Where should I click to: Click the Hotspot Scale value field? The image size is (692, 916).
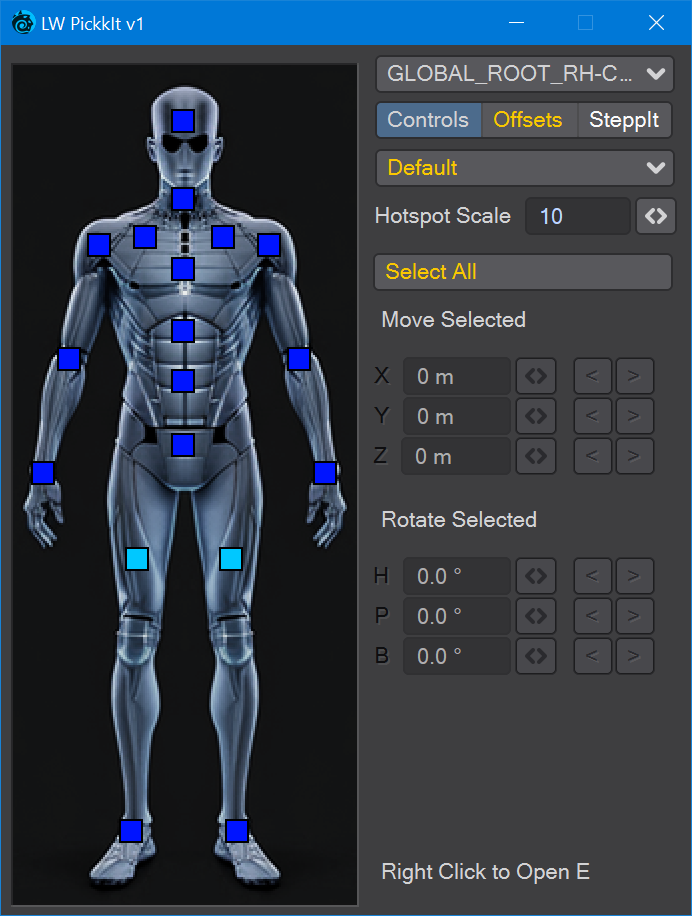[577, 216]
